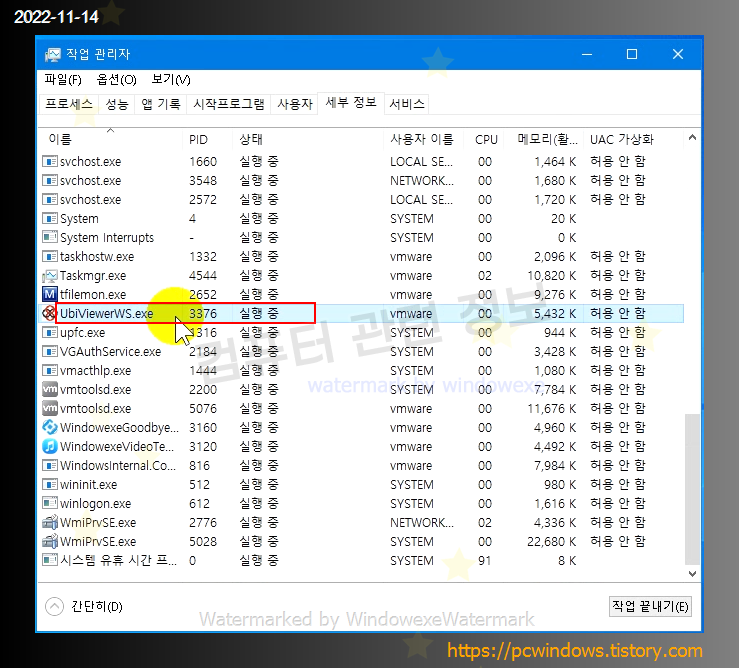
Task: Click the tfilemon.exe M icon
Action: coord(49,295)
